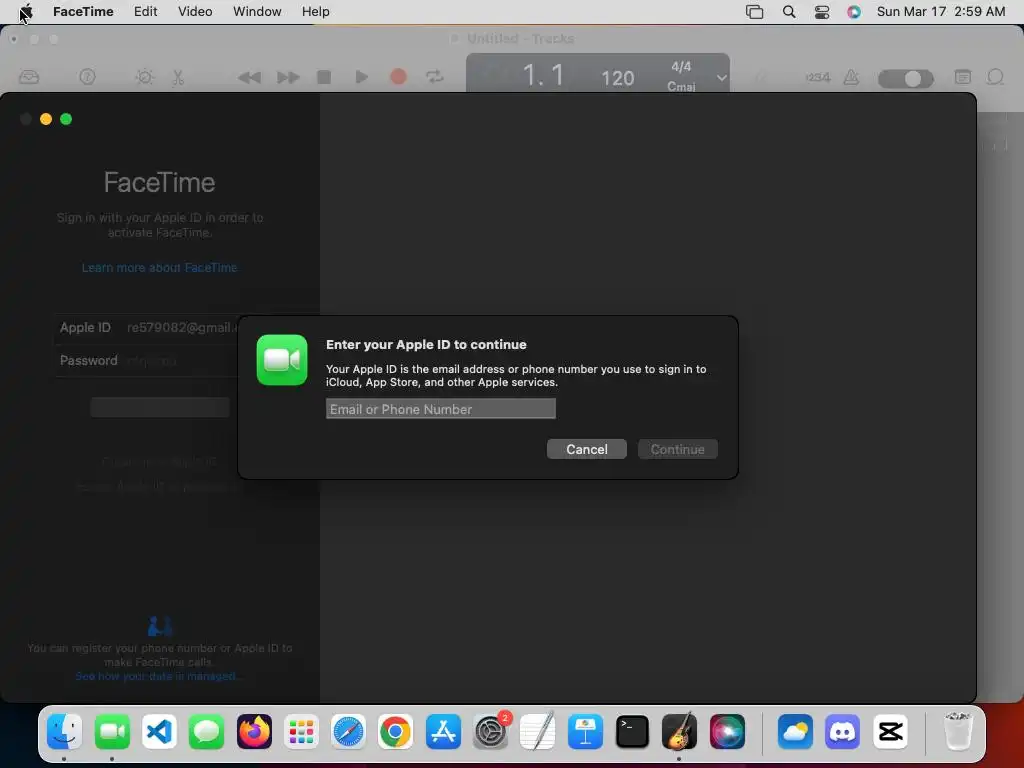Open the Apple menu
1024x768 pixels.
pyautogui.click(x=25, y=12)
